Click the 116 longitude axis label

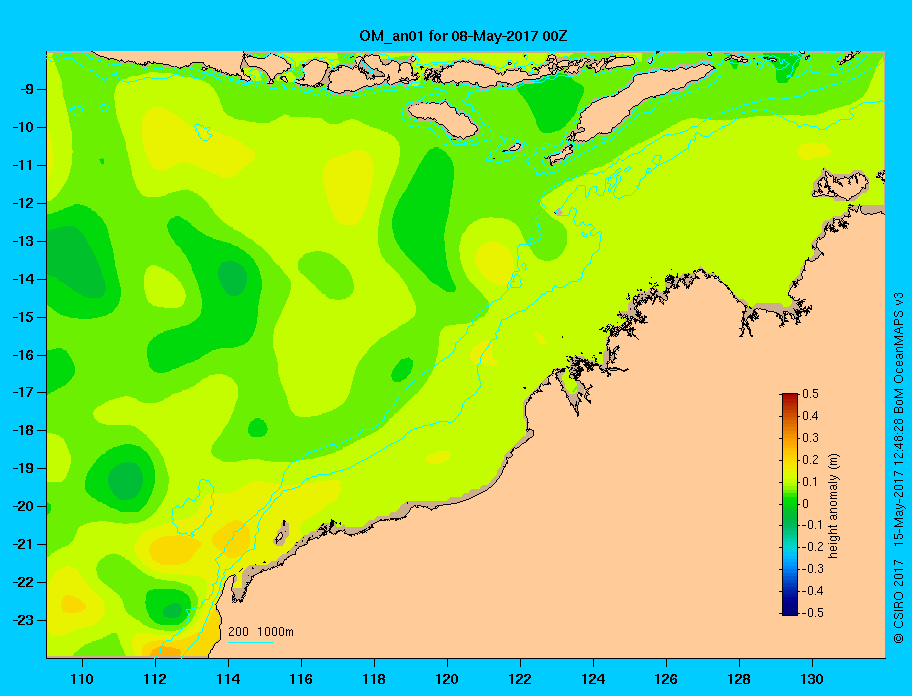pos(301,679)
